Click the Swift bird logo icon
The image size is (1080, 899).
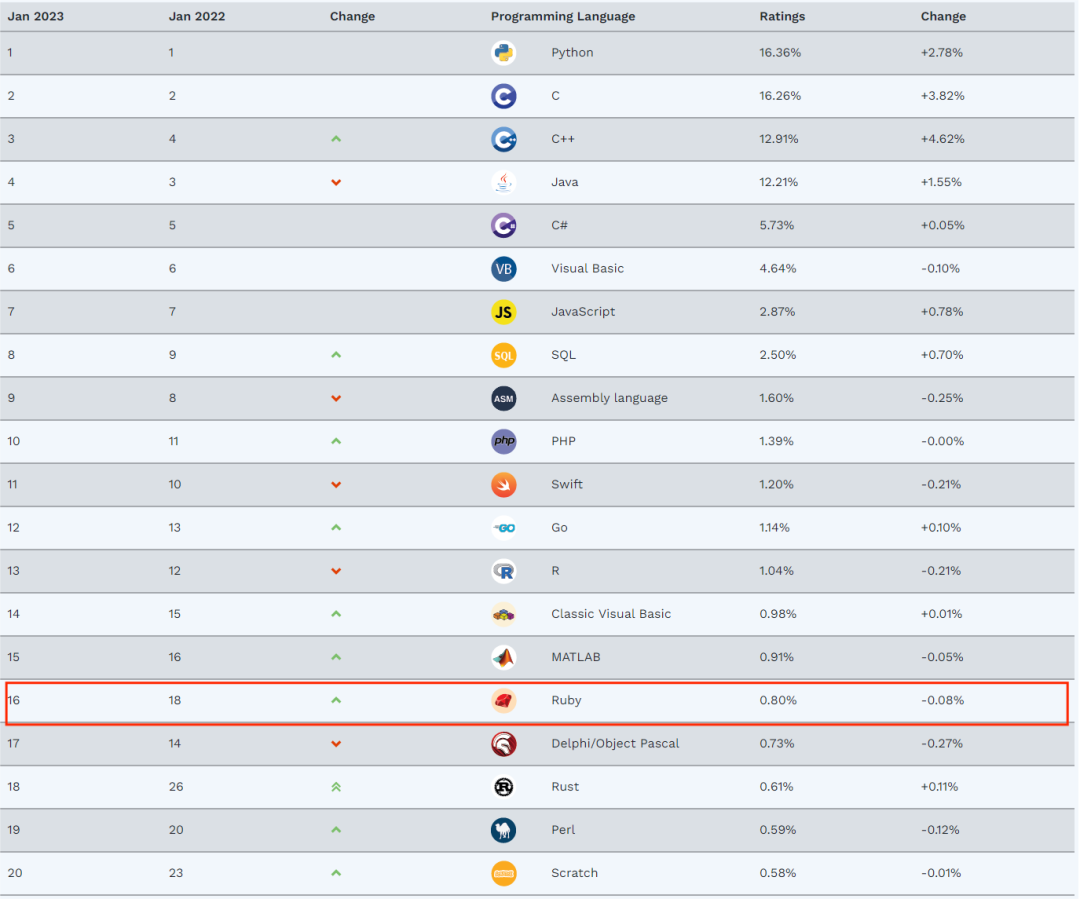click(x=504, y=484)
